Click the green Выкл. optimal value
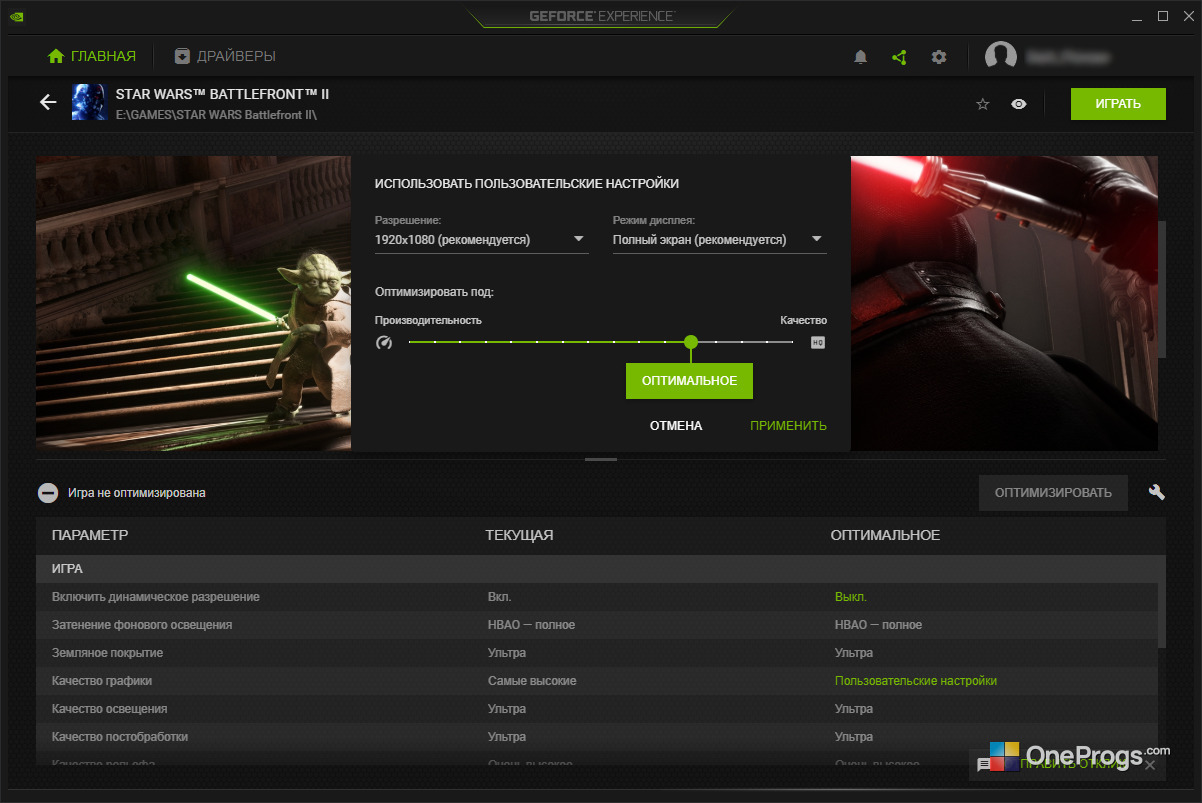The height and width of the screenshot is (803, 1202). [x=851, y=597]
